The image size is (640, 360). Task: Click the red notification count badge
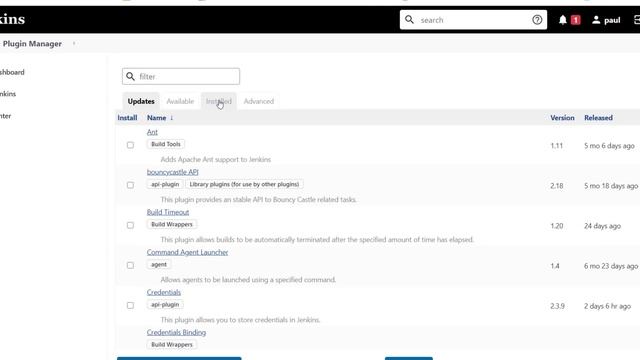[x=576, y=20]
